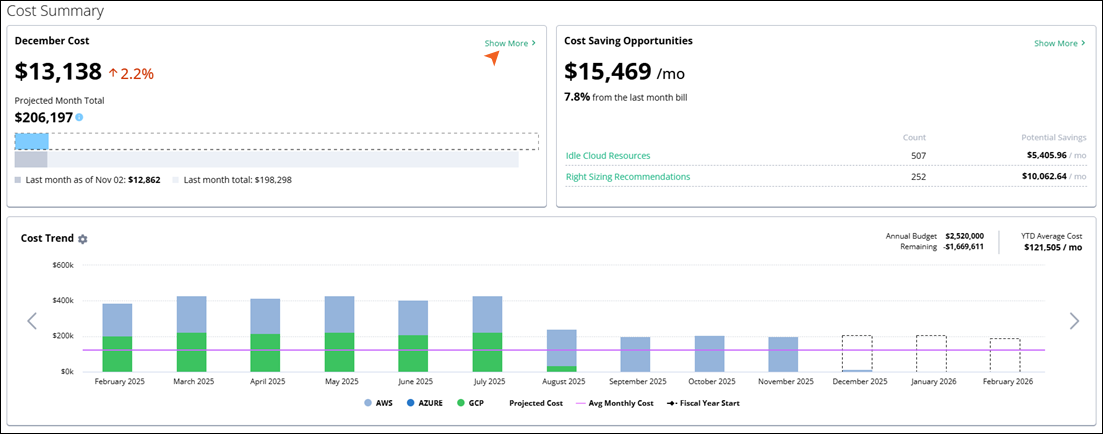Screen dimensions: 1103x434
Task: Open Idle Cloud Resources link
Action: [x=608, y=156]
